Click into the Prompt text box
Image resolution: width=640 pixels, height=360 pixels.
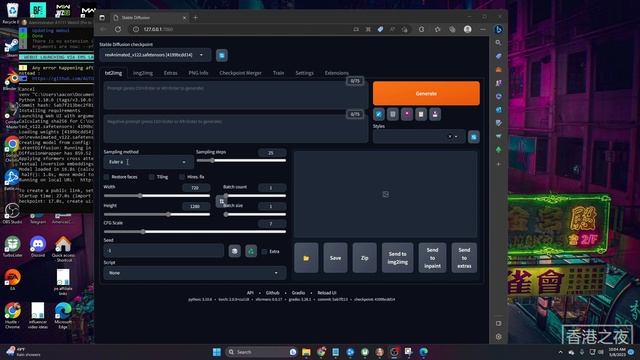click(236, 96)
